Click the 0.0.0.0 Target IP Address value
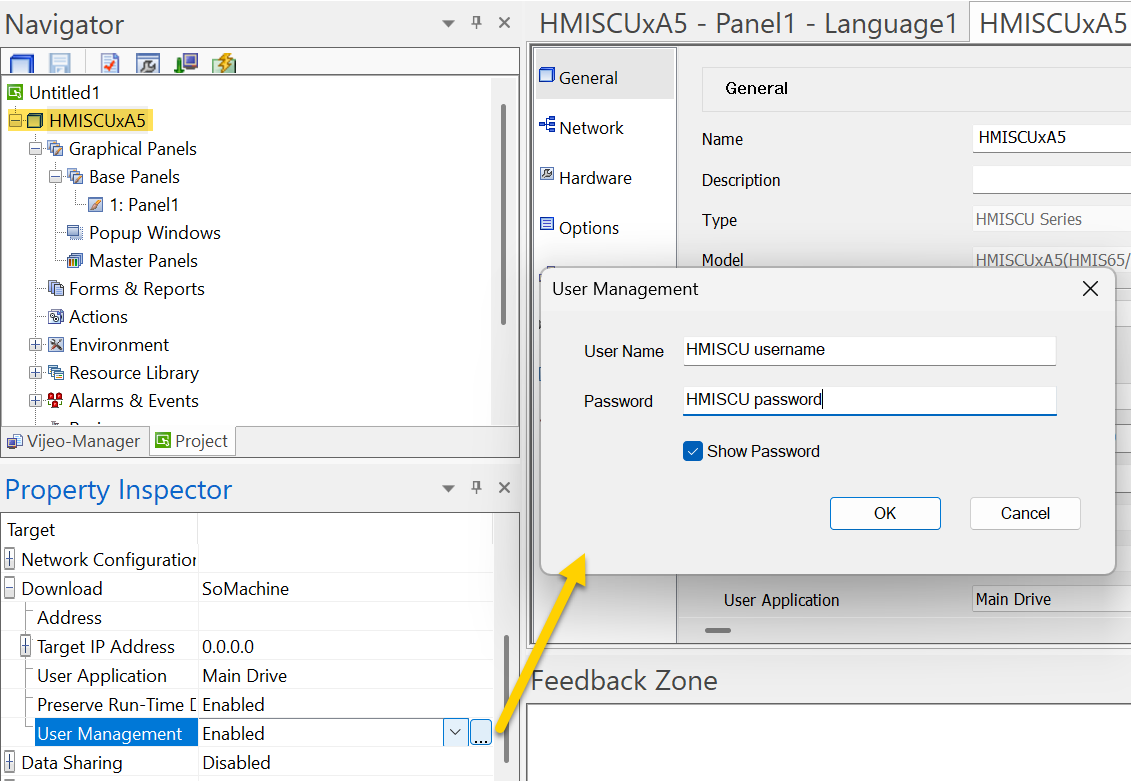 (228, 646)
